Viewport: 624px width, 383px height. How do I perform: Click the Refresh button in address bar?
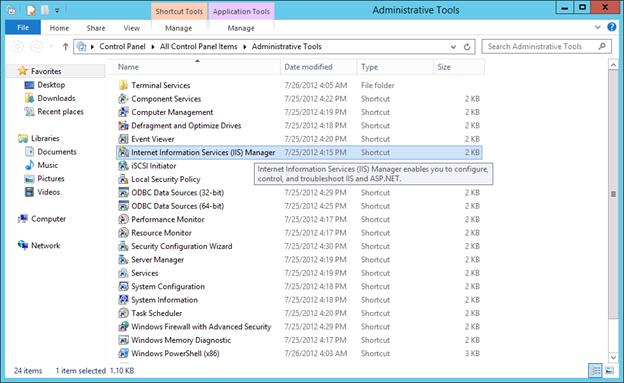click(x=467, y=47)
